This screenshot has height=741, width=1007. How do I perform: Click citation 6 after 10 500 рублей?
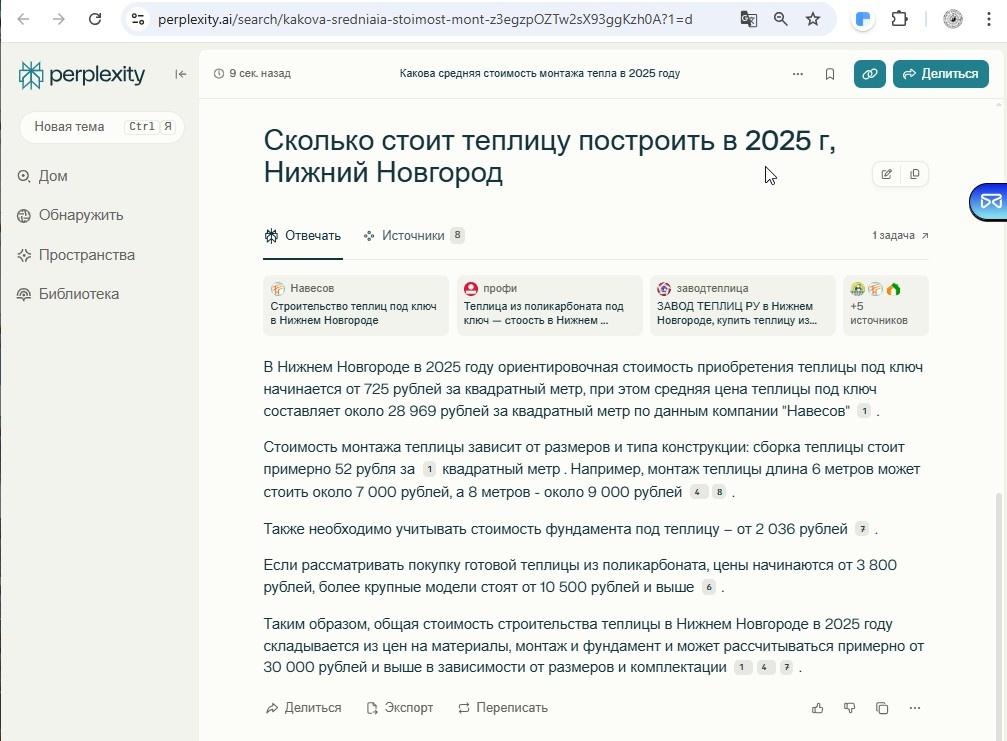(709, 587)
